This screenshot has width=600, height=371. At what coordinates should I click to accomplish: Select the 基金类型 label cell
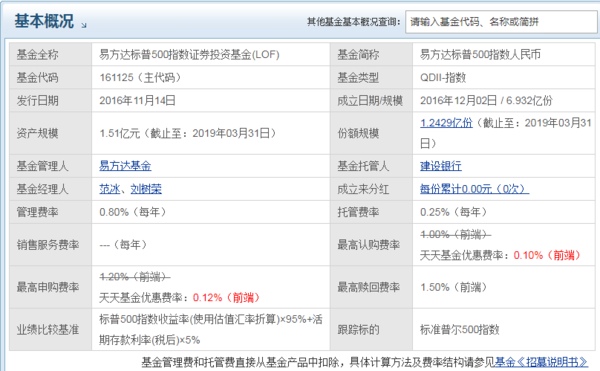pos(372,78)
